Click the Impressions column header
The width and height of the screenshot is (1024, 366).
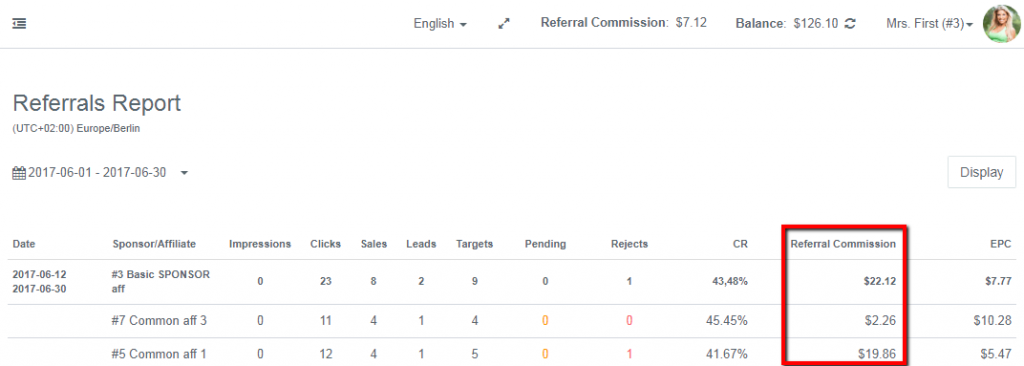pos(260,244)
